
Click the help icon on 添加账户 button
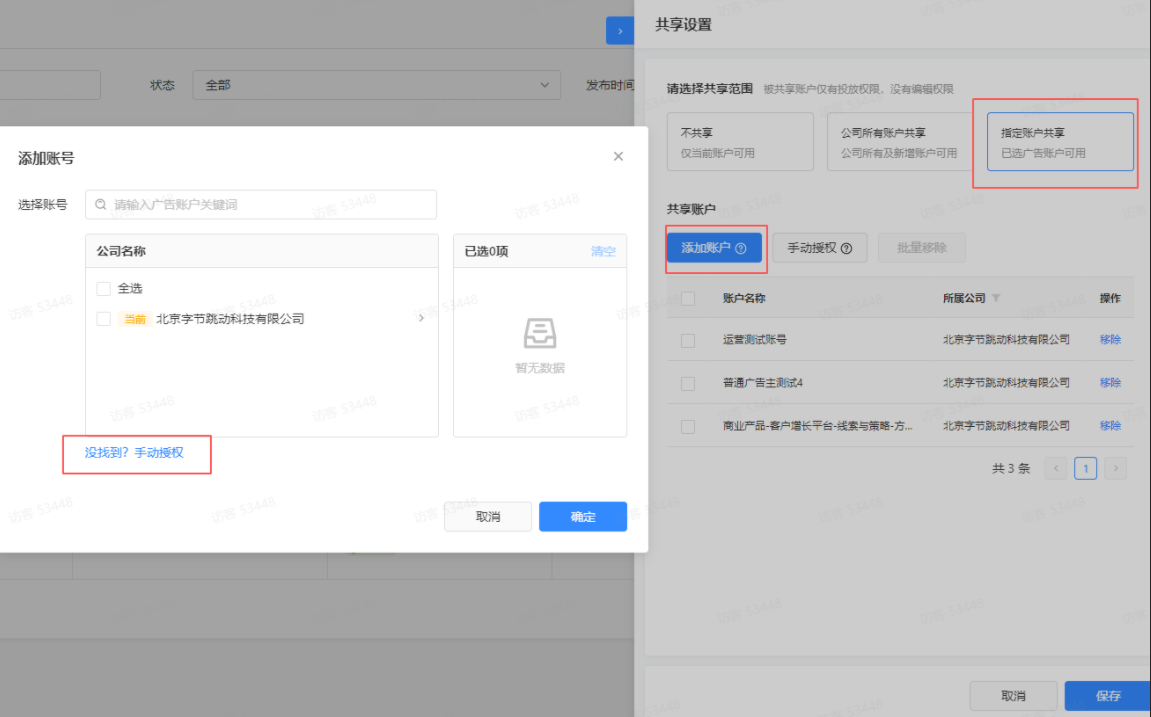click(x=741, y=248)
